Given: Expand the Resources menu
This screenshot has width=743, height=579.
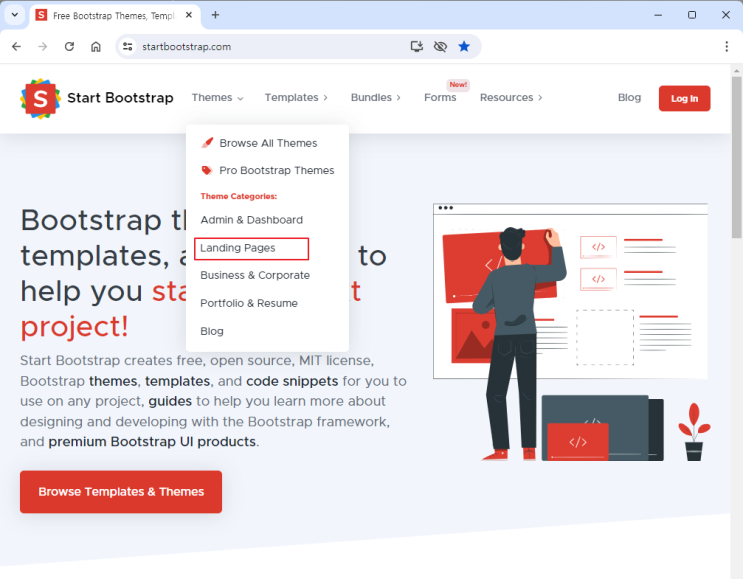Looking at the screenshot, I should 511,98.
